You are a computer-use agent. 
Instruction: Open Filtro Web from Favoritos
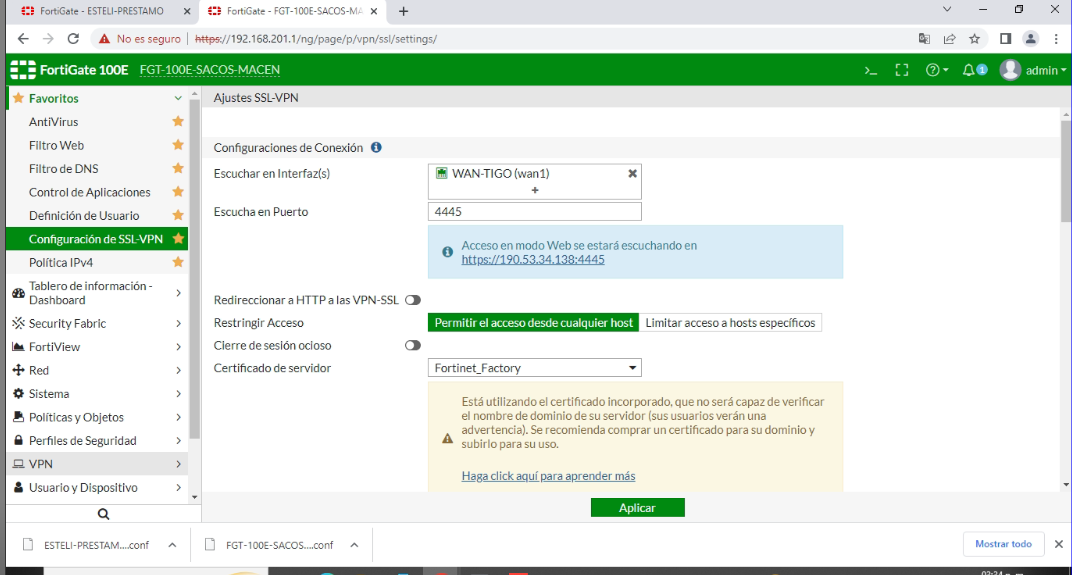click(56, 145)
